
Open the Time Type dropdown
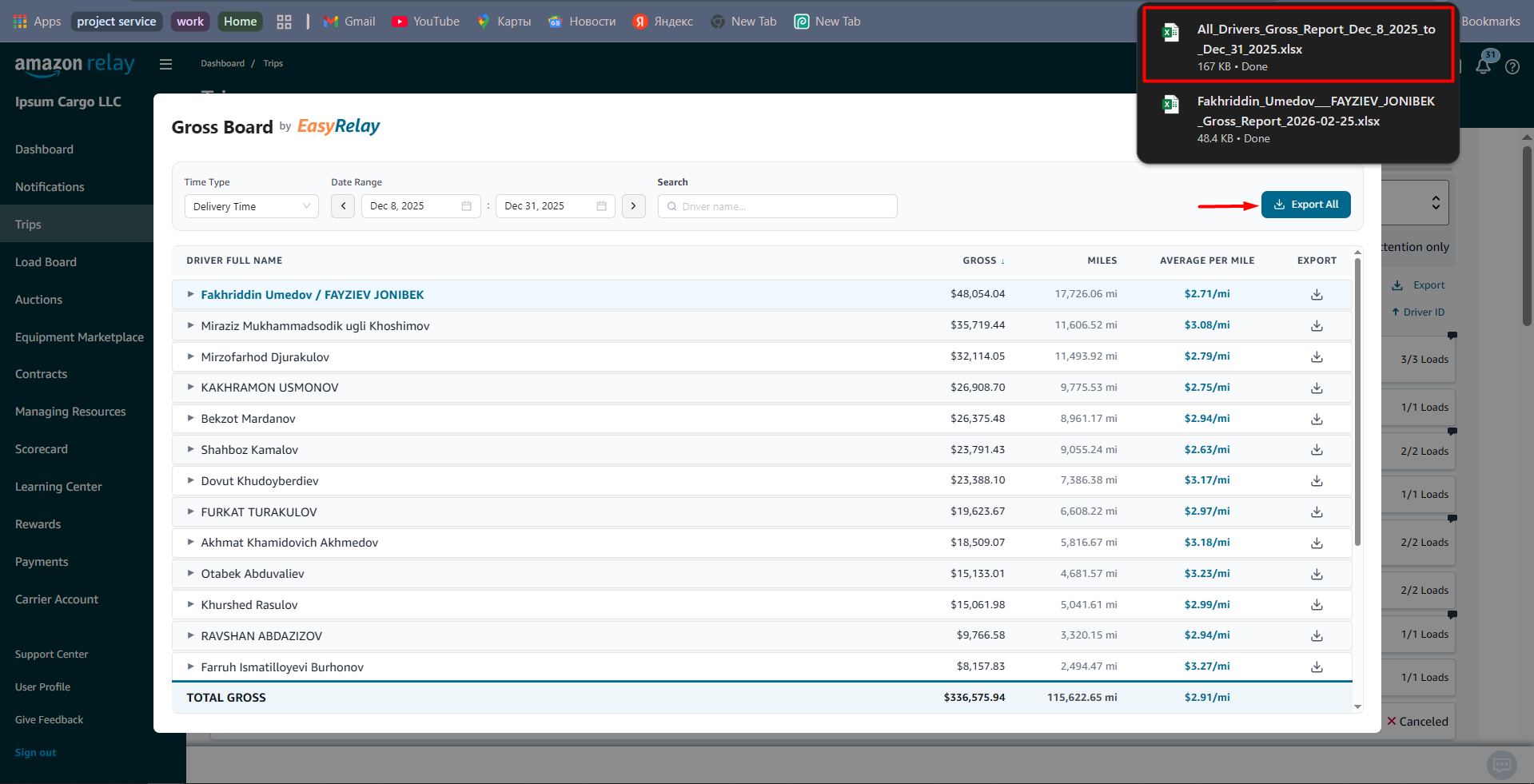(x=251, y=206)
